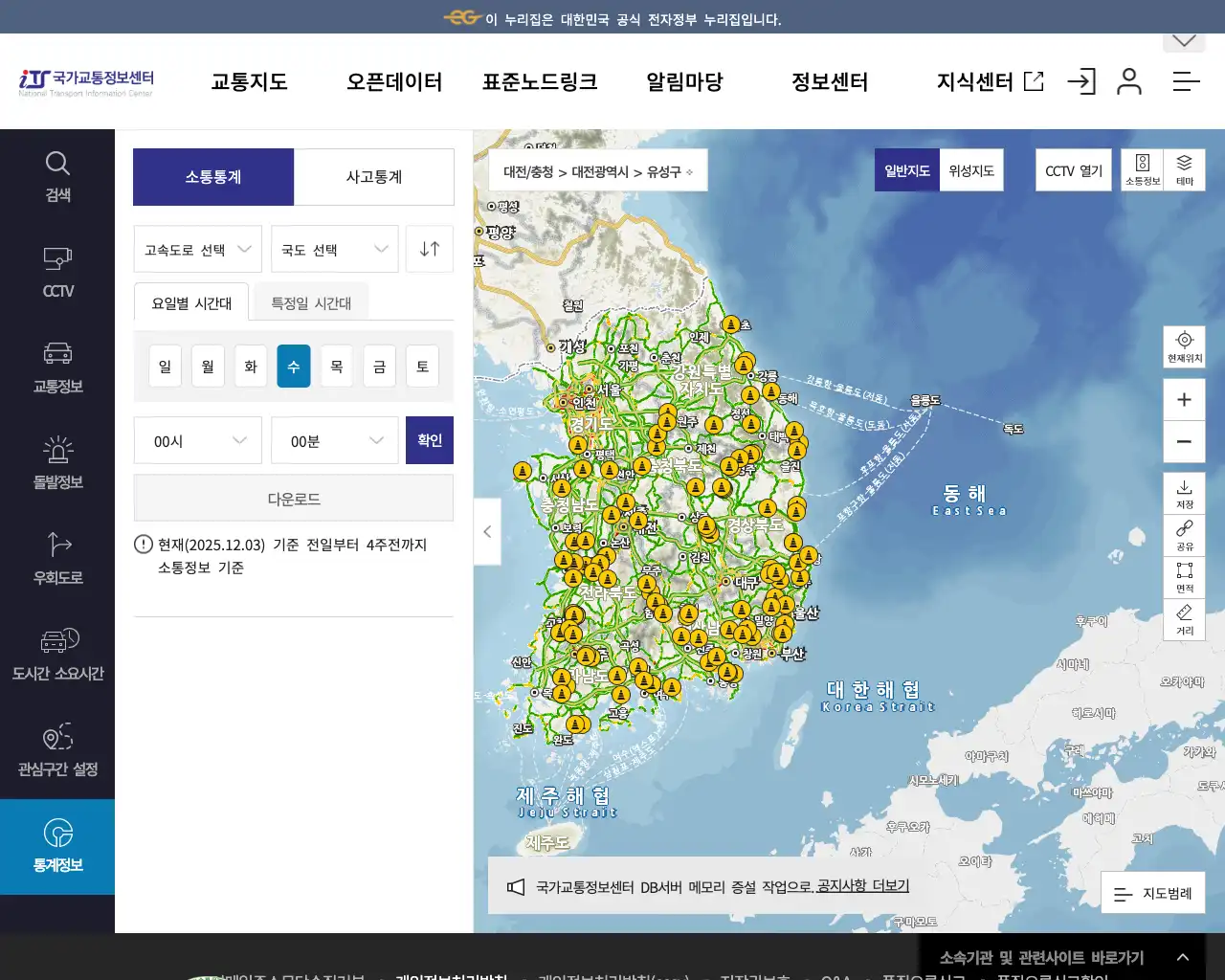
Task: Open the 특정일 시간대 tab
Action: click(x=310, y=301)
